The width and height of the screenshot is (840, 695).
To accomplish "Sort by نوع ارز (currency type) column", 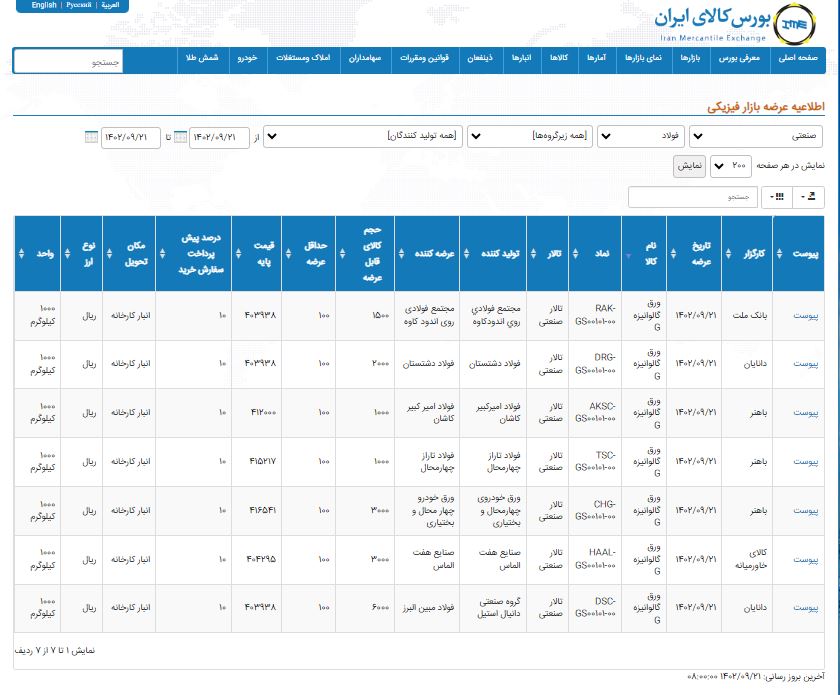I will coord(81,253).
